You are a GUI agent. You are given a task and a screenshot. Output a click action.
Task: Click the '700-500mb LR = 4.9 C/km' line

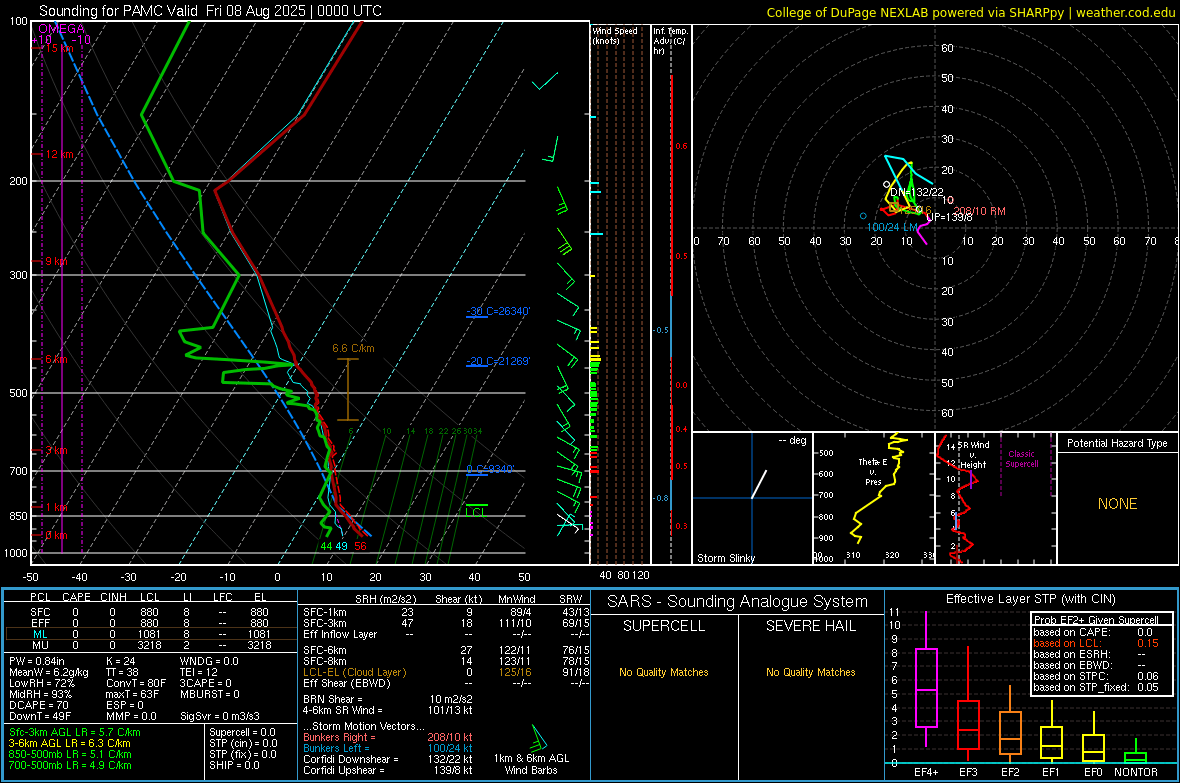(70, 765)
